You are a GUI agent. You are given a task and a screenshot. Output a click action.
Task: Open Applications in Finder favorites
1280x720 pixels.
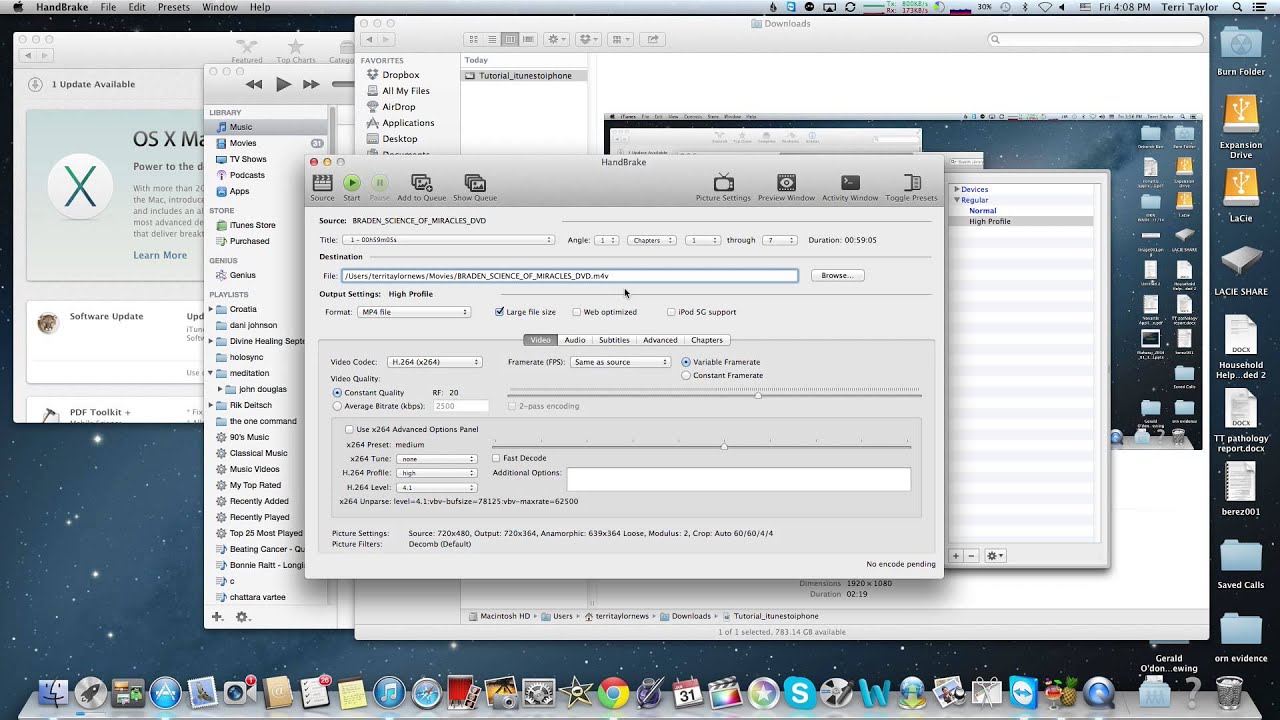(407, 123)
